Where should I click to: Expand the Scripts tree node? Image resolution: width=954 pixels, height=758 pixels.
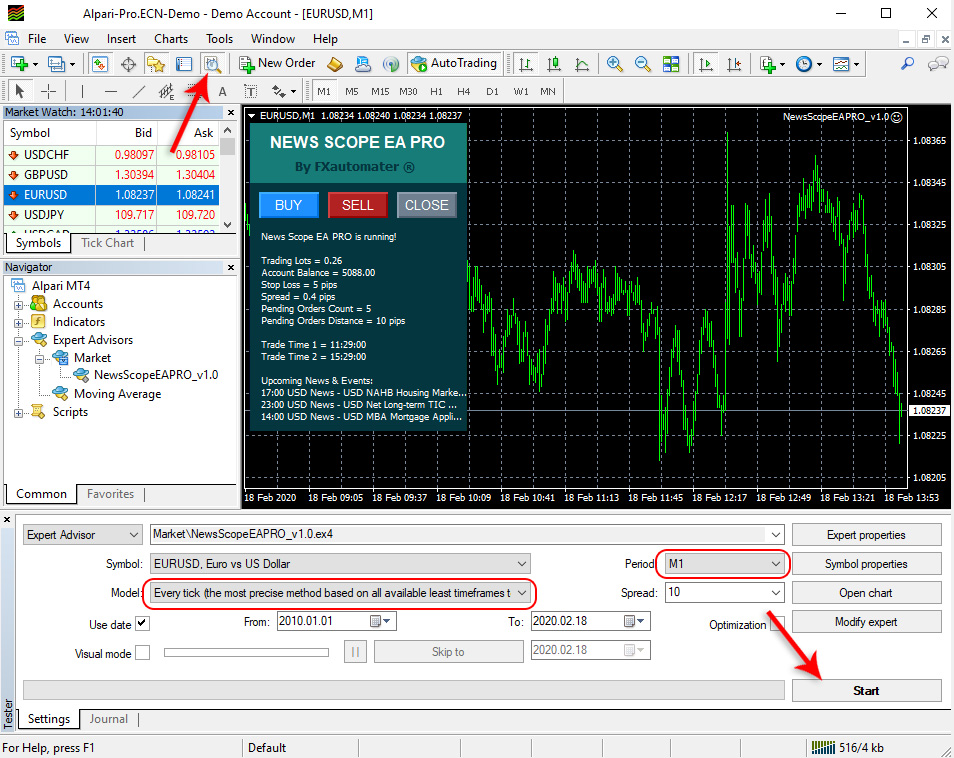(x=18, y=413)
